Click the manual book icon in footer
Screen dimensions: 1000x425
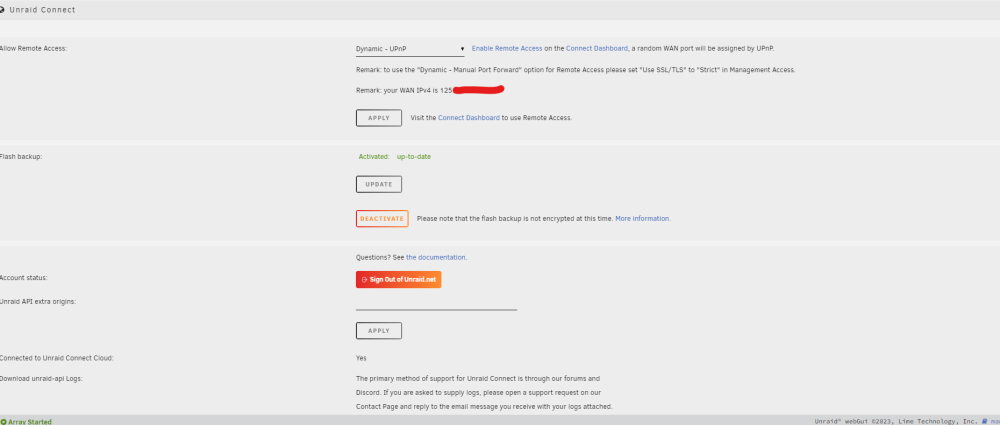(985, 421)
